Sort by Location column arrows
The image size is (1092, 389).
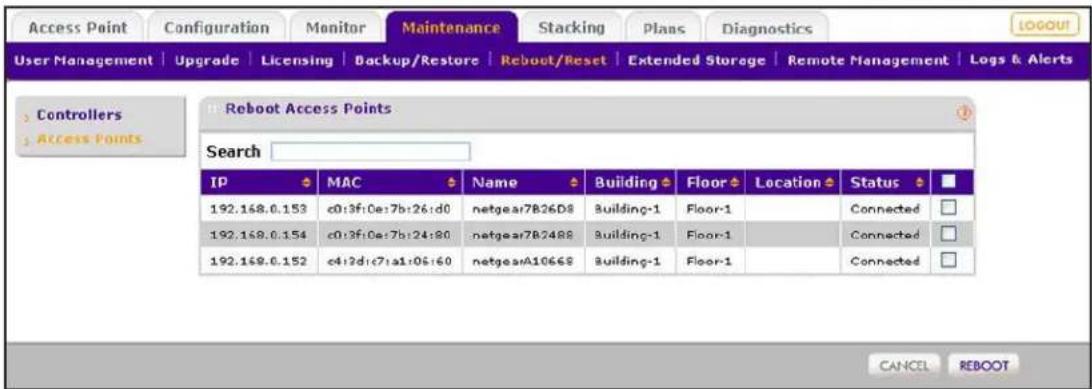coord(829,183)
